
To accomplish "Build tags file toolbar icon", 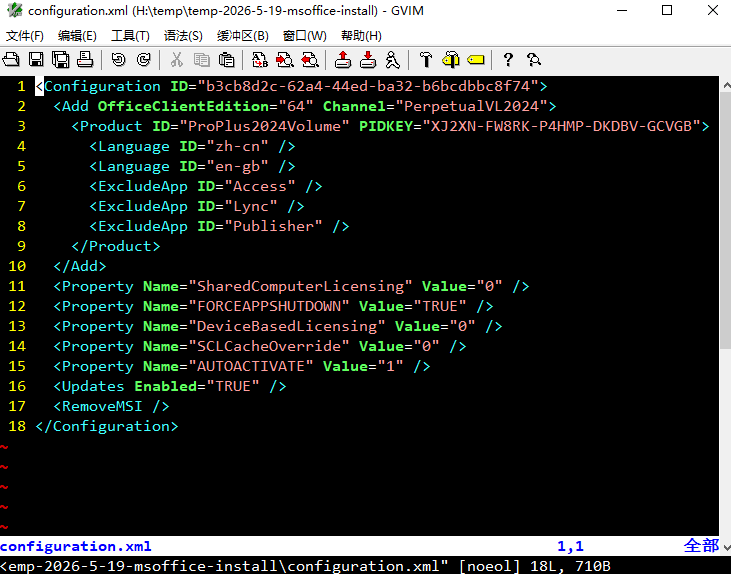I will [x=451, y=60].
